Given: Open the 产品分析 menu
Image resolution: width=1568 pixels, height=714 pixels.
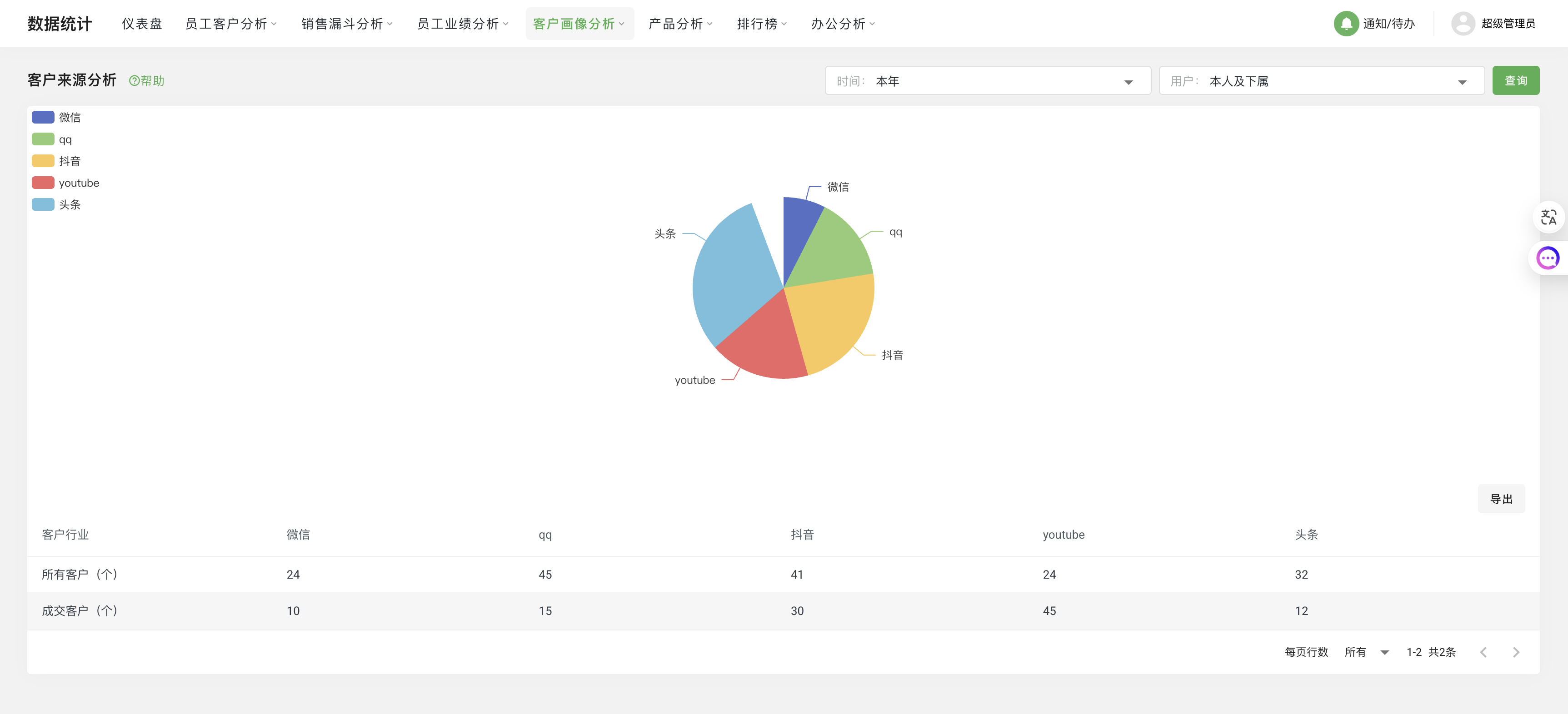Looking at the screenshot, I should 679,24.
